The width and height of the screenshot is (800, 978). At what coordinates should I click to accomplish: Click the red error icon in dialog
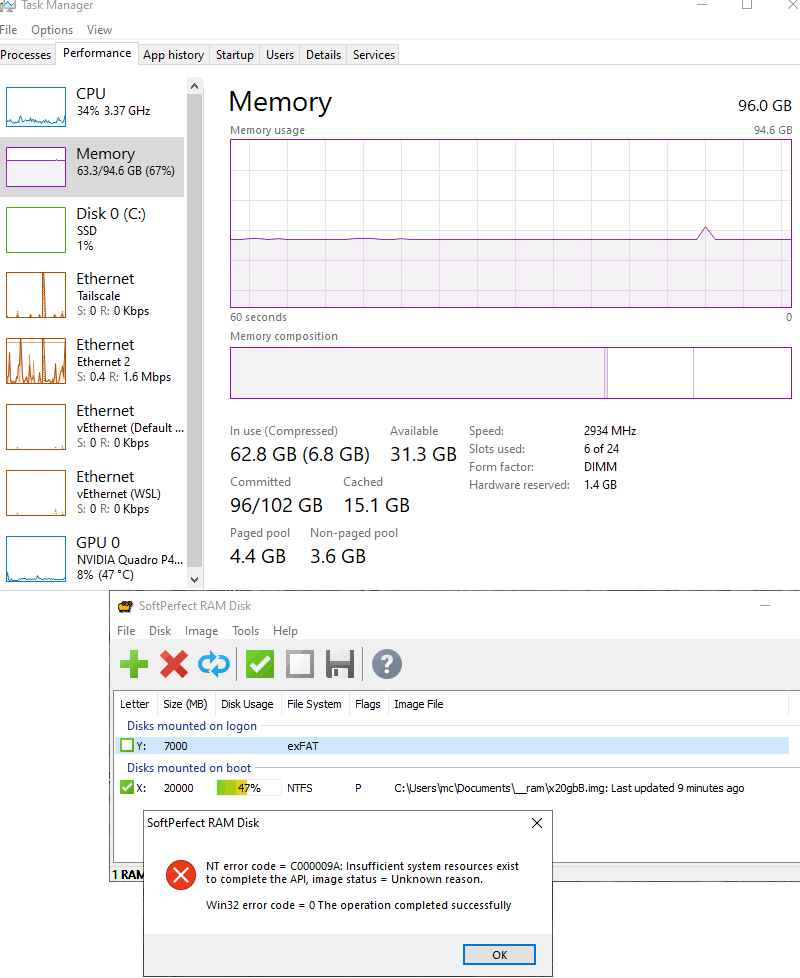(181, 875)
